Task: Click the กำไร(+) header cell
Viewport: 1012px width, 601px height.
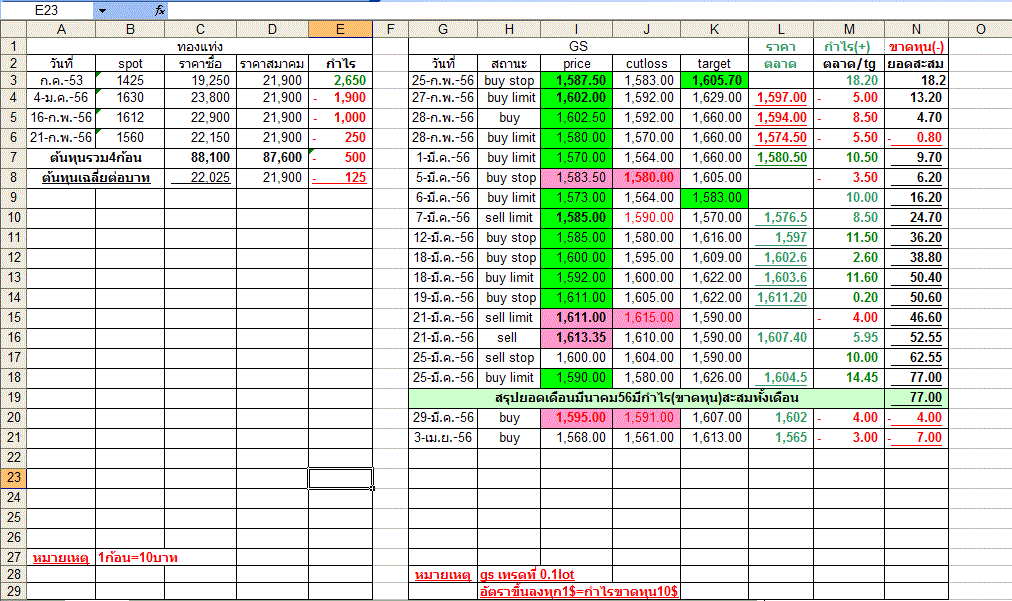Action: point(849,46)
